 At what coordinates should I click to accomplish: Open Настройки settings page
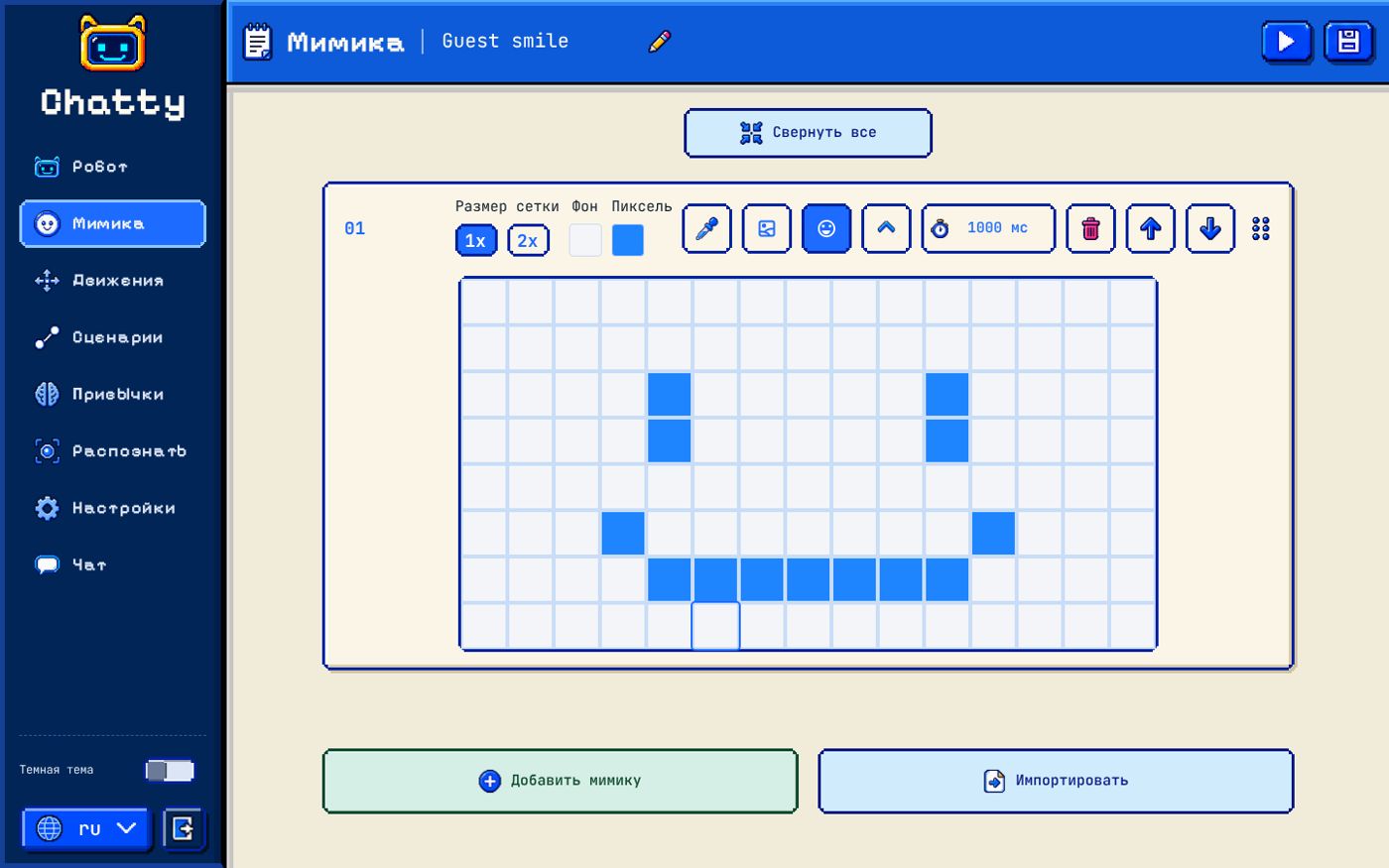point(112,508)
